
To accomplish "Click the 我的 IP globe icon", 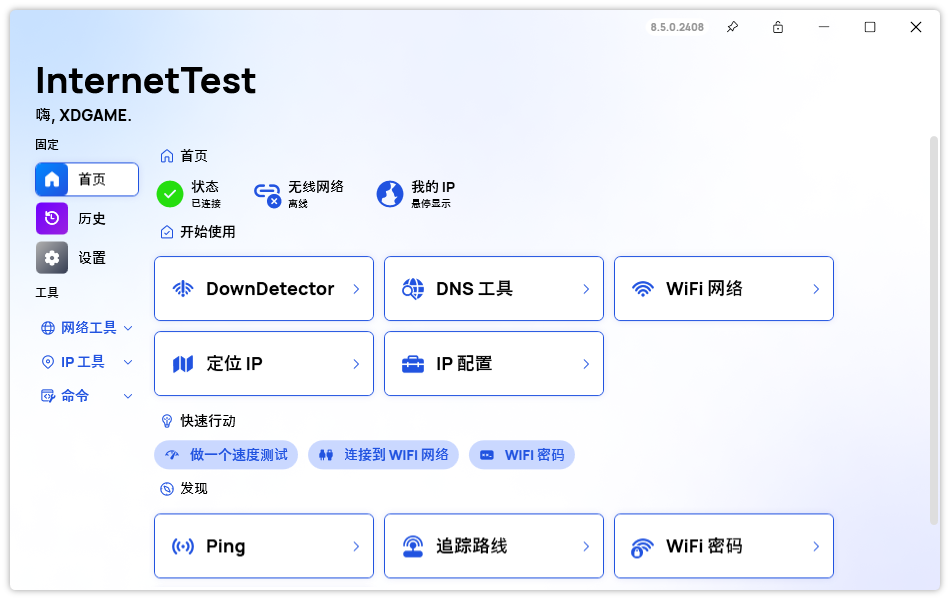I will pyautogui.click(x=387, y=194).
